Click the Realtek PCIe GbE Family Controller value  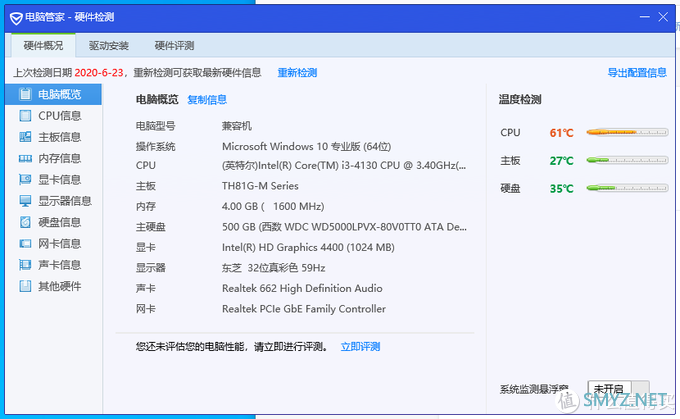[304, 309]
